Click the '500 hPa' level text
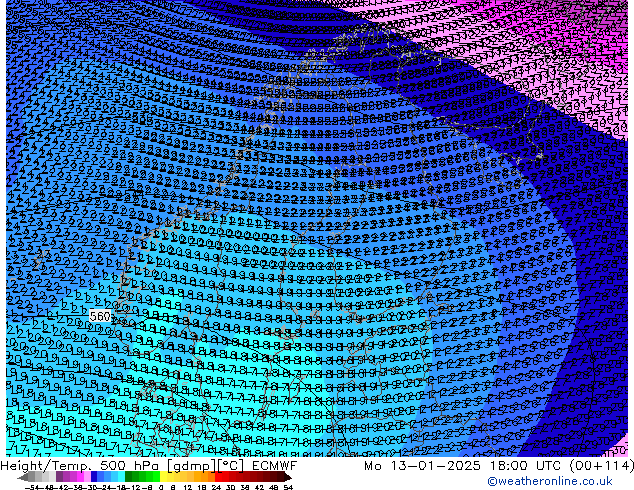This screenshot has width=634, height=490. 129,466
